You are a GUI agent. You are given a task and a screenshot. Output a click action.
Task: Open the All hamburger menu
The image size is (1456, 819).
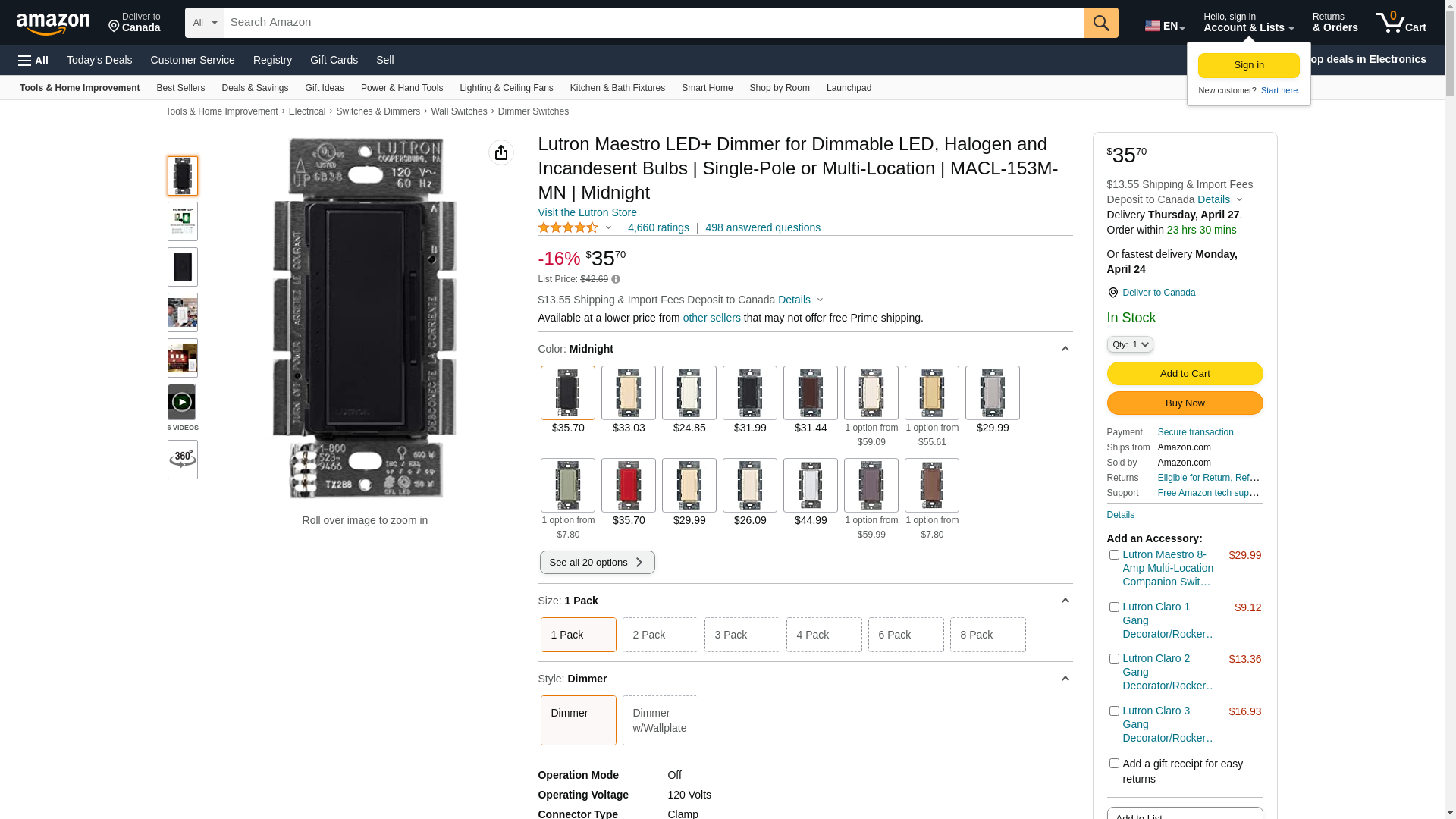tap(33, 61)
